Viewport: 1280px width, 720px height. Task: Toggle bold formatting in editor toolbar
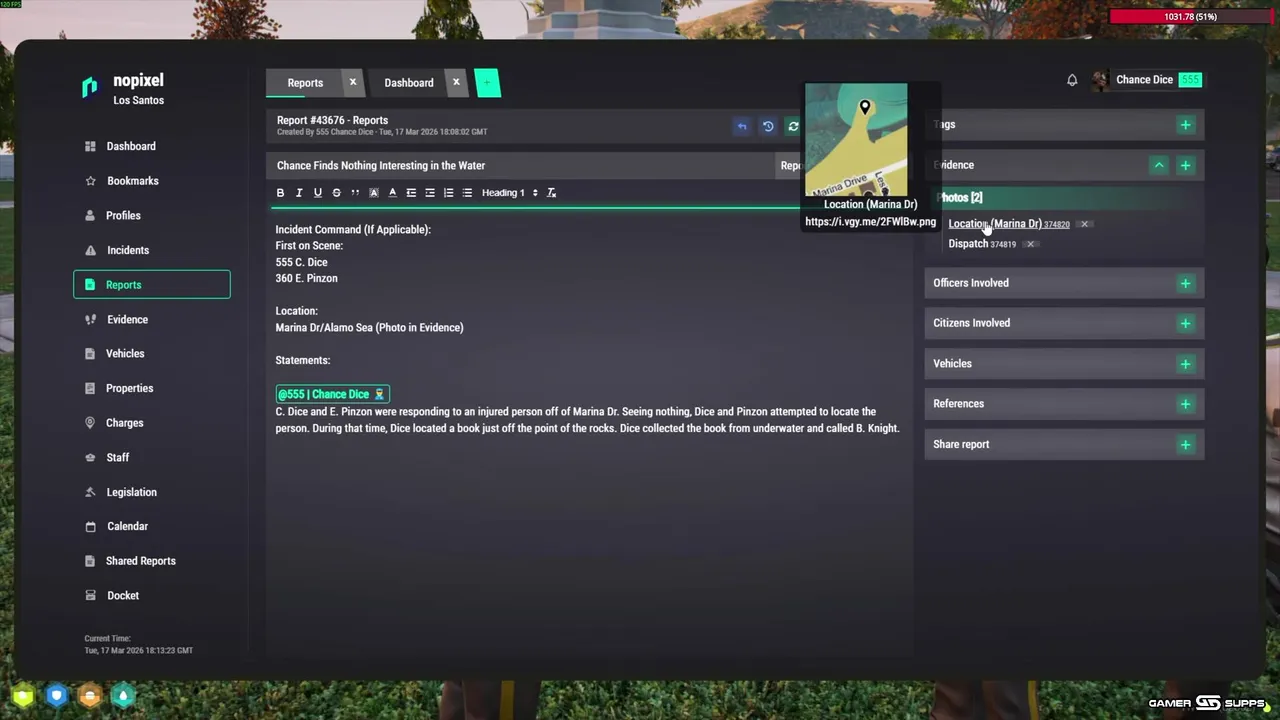(x=280, y=193)
